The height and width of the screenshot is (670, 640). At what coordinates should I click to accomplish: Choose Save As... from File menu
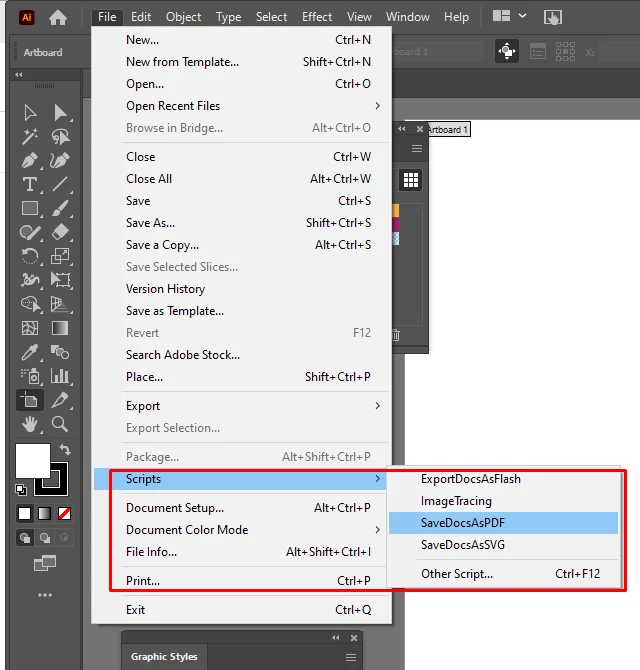coord(242,223)
